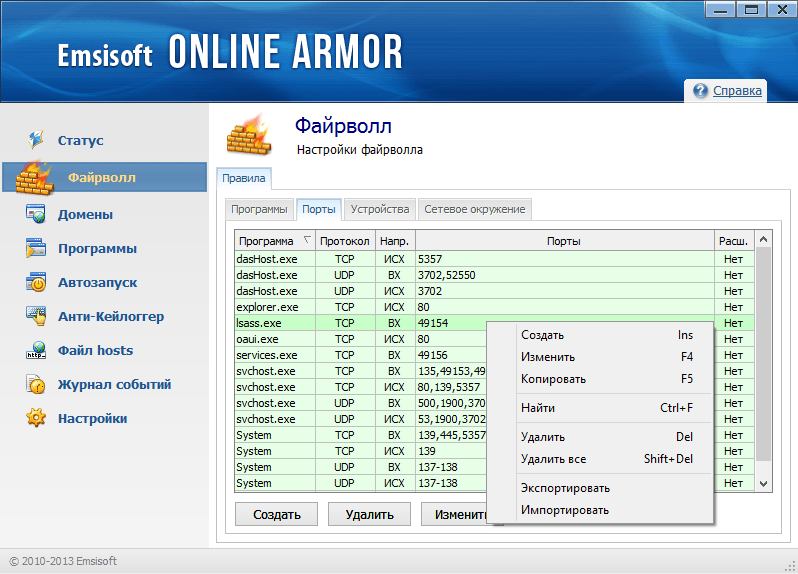Select the System row with port 139
Viewport: 798px width, 574px height.
pos(361,451)
